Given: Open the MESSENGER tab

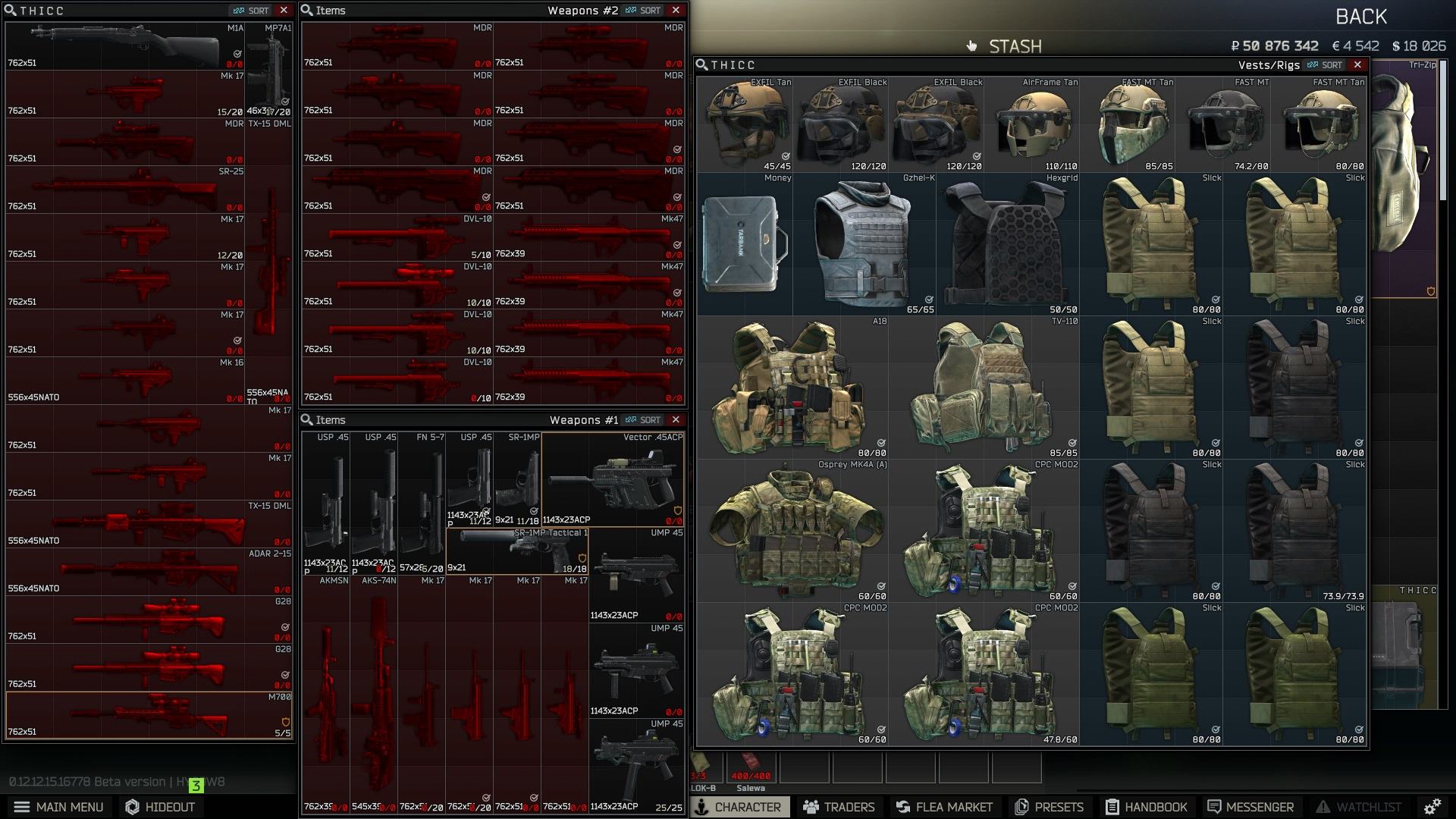Looking at the screenshot, I should click(x=1250, y=807).
